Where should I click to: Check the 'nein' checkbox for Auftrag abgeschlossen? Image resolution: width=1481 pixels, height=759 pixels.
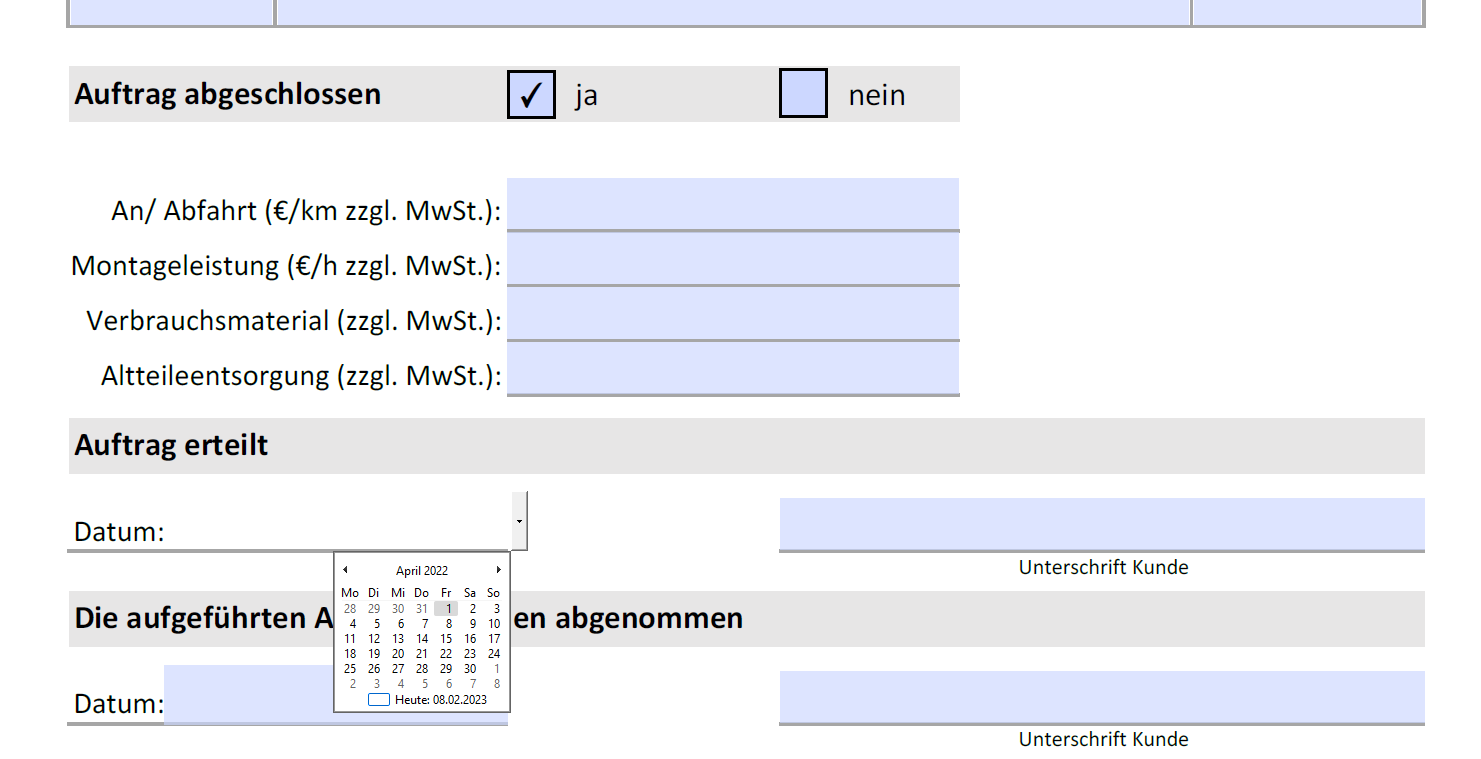pos(803,94)
